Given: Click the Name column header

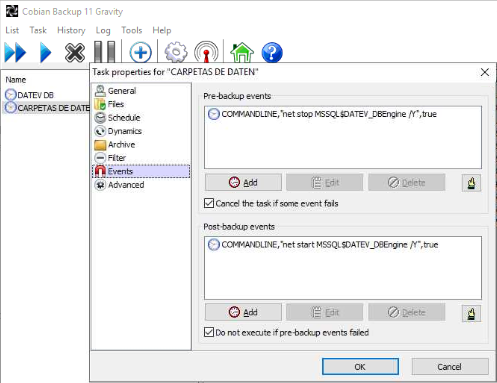Looking at the screenshot, I should (16, 80).
